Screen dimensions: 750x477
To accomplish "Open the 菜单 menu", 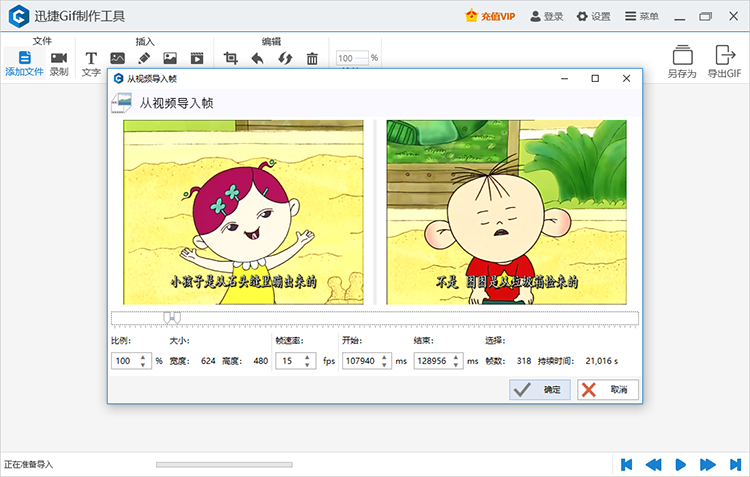I will [642, 16].
